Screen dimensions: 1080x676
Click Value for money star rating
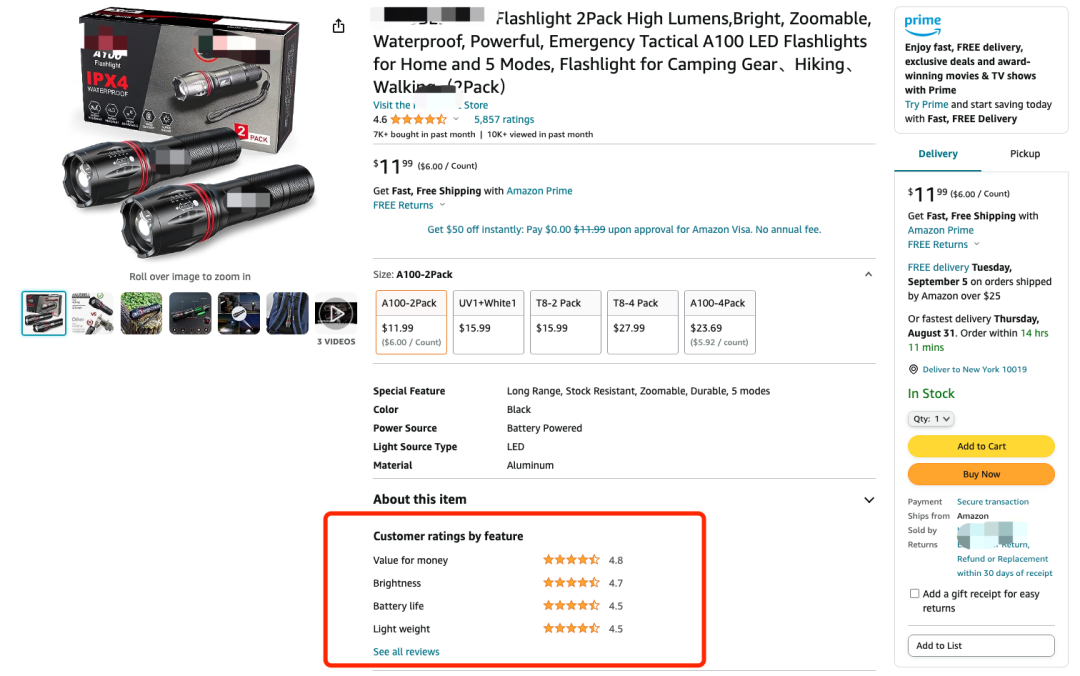(571, 560)
